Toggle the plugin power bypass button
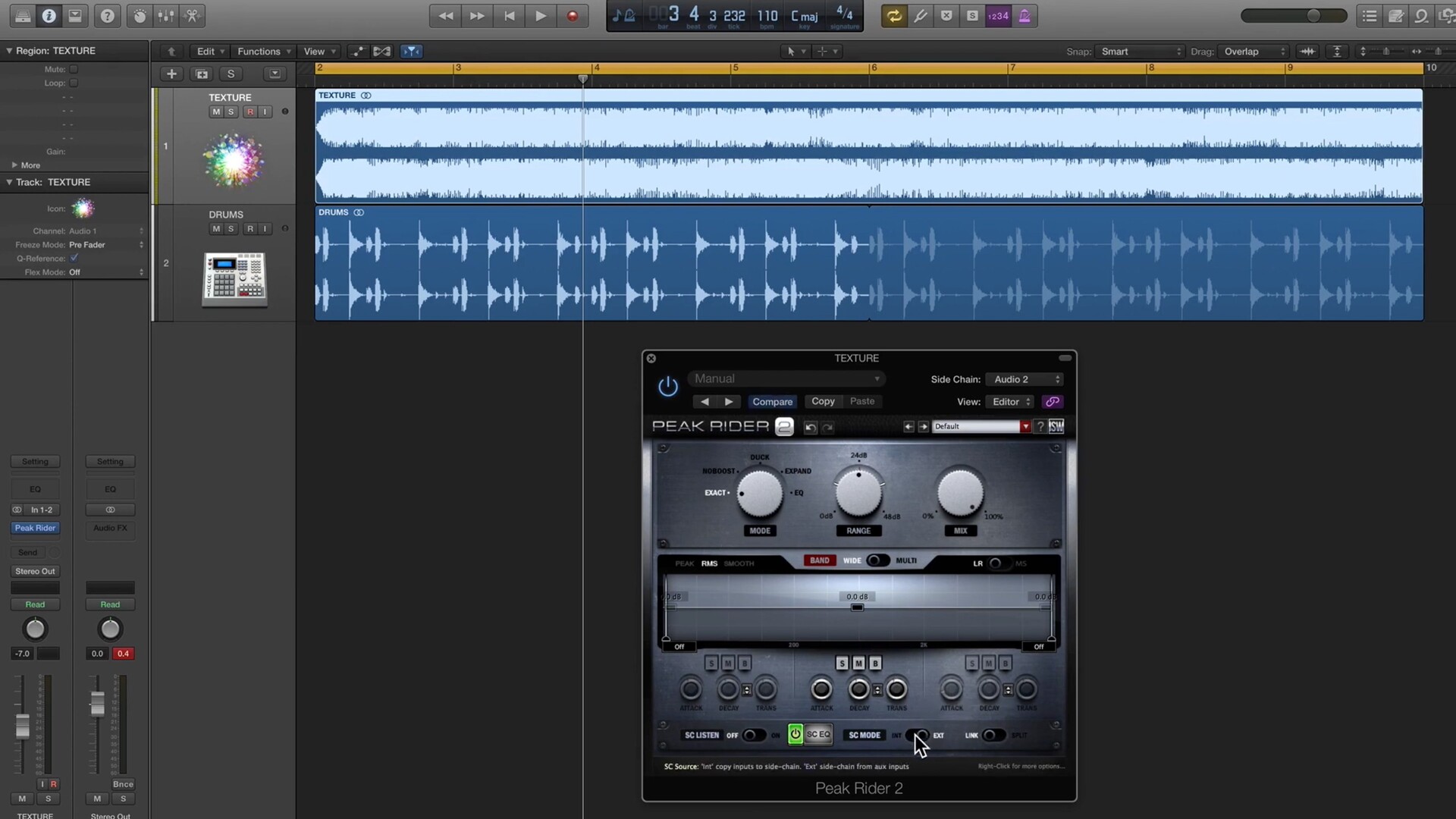This screenshot has width=1456, height=819. point(667,387)
